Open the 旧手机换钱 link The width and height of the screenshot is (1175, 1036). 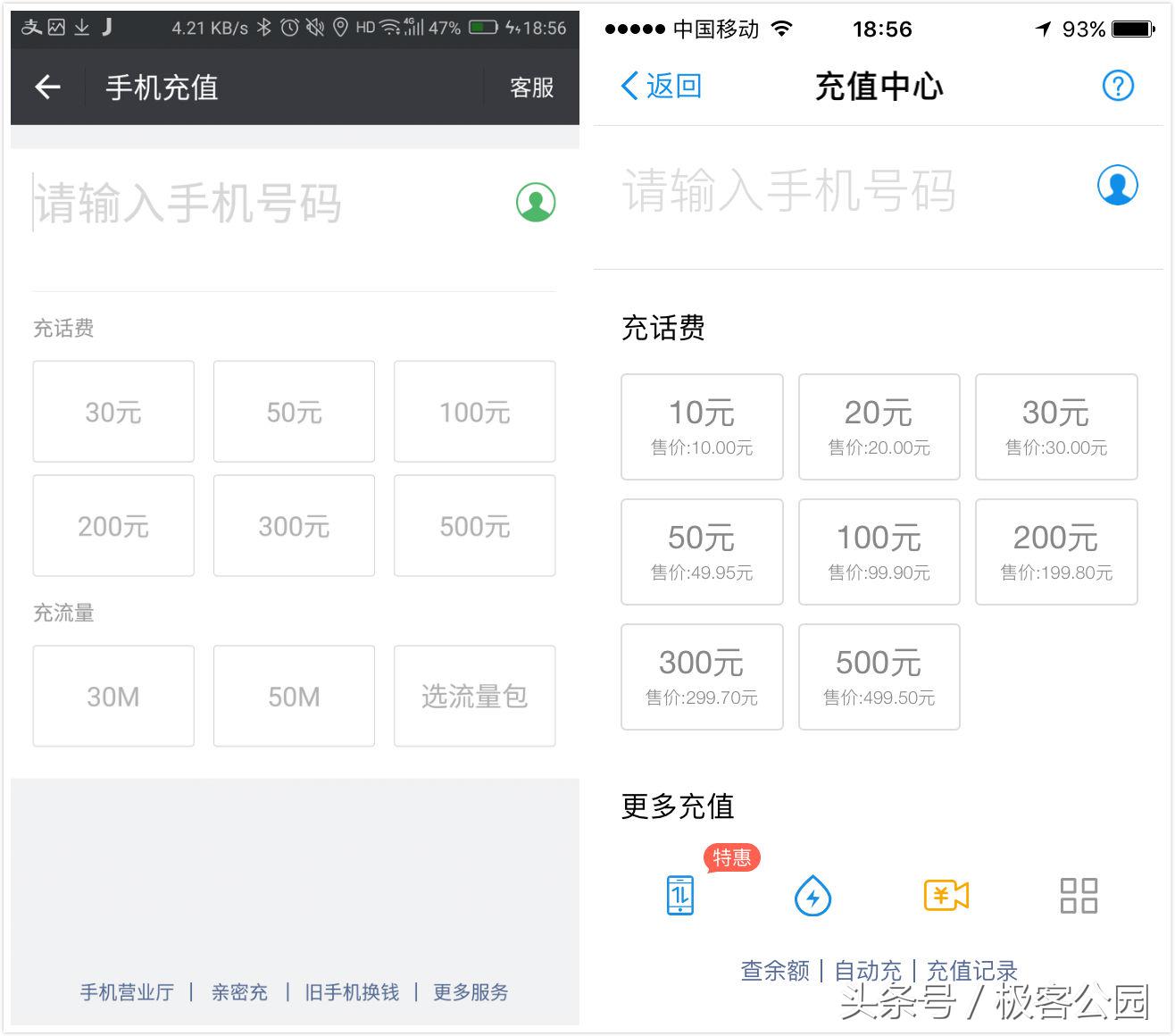pos(351,991)
